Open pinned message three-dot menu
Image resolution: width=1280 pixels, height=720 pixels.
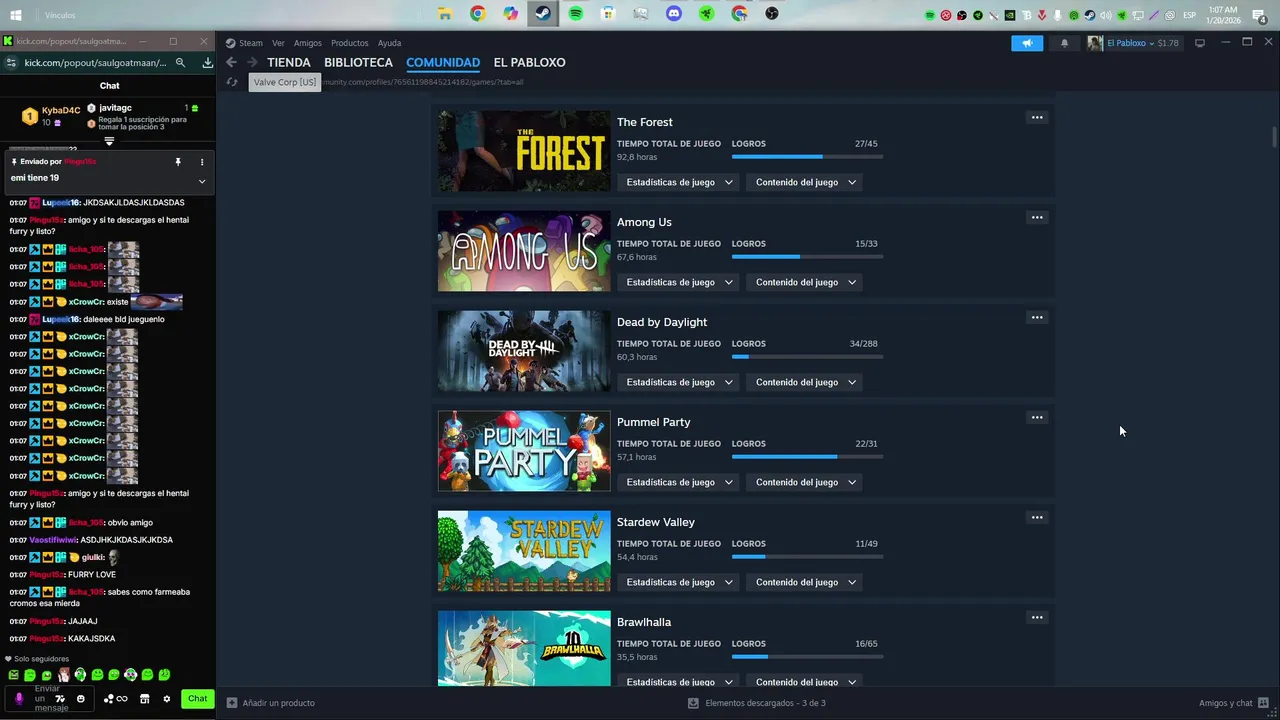point(201,162)
